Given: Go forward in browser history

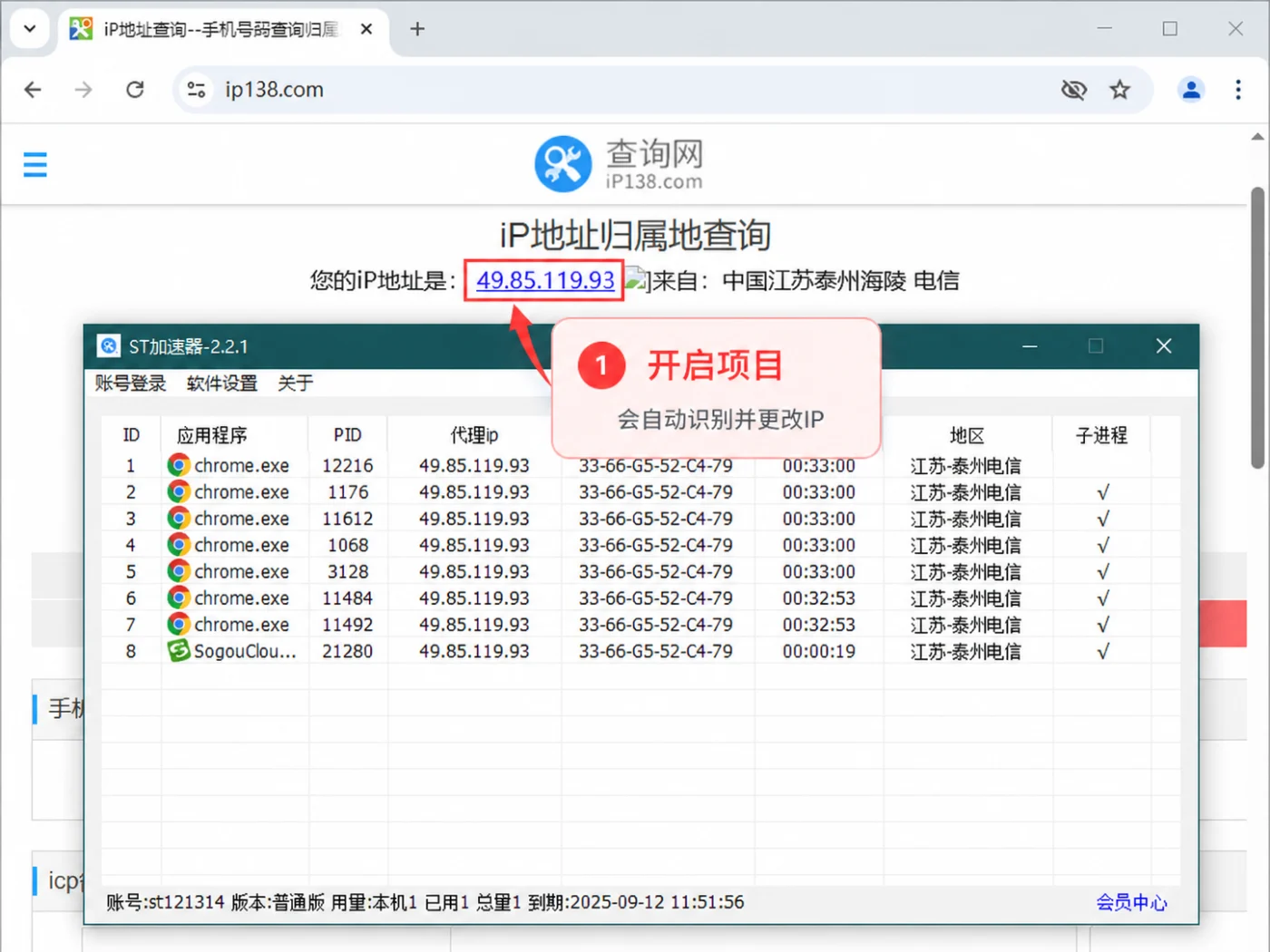Looking at the screenshot, I should (x=83, y=90).
